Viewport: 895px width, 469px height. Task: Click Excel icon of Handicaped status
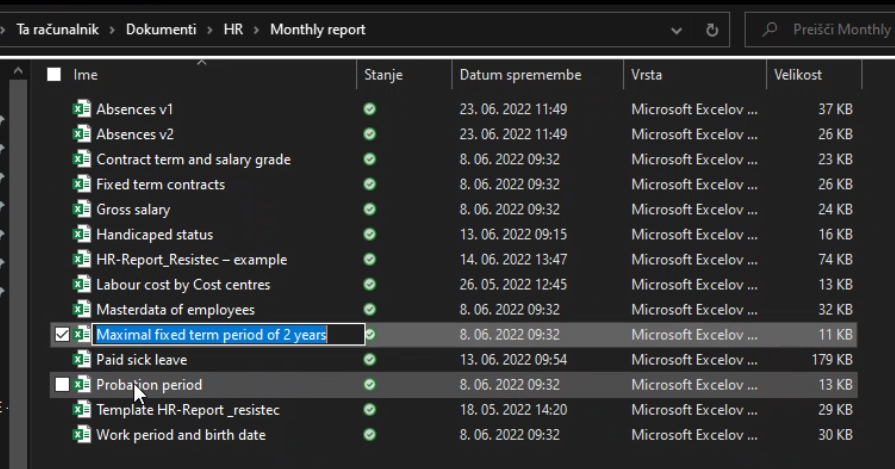click(x=82, y=234)
